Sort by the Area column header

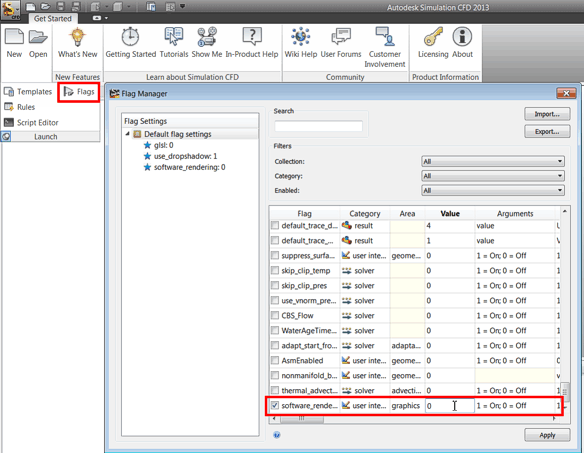tap(407, 213)
